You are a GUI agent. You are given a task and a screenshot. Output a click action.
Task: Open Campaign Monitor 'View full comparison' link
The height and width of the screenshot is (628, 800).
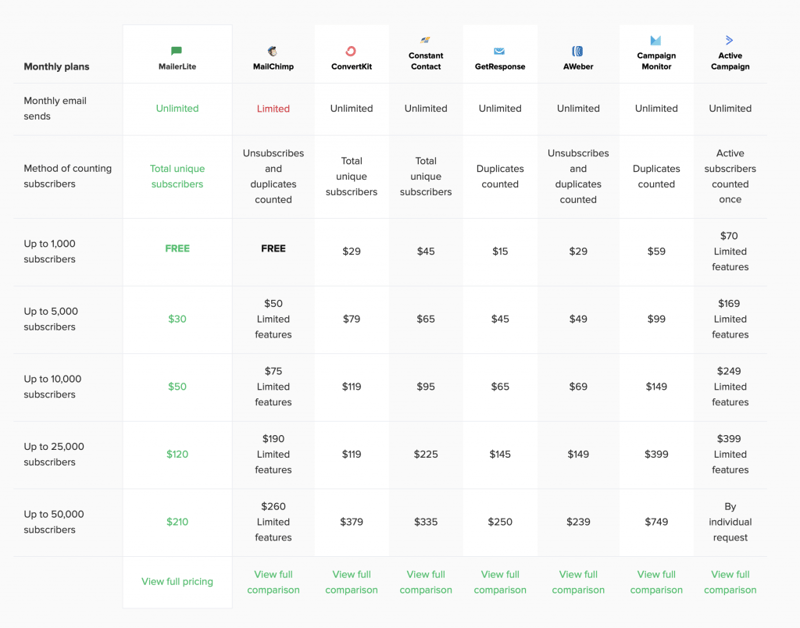click(x=656, y=582)
